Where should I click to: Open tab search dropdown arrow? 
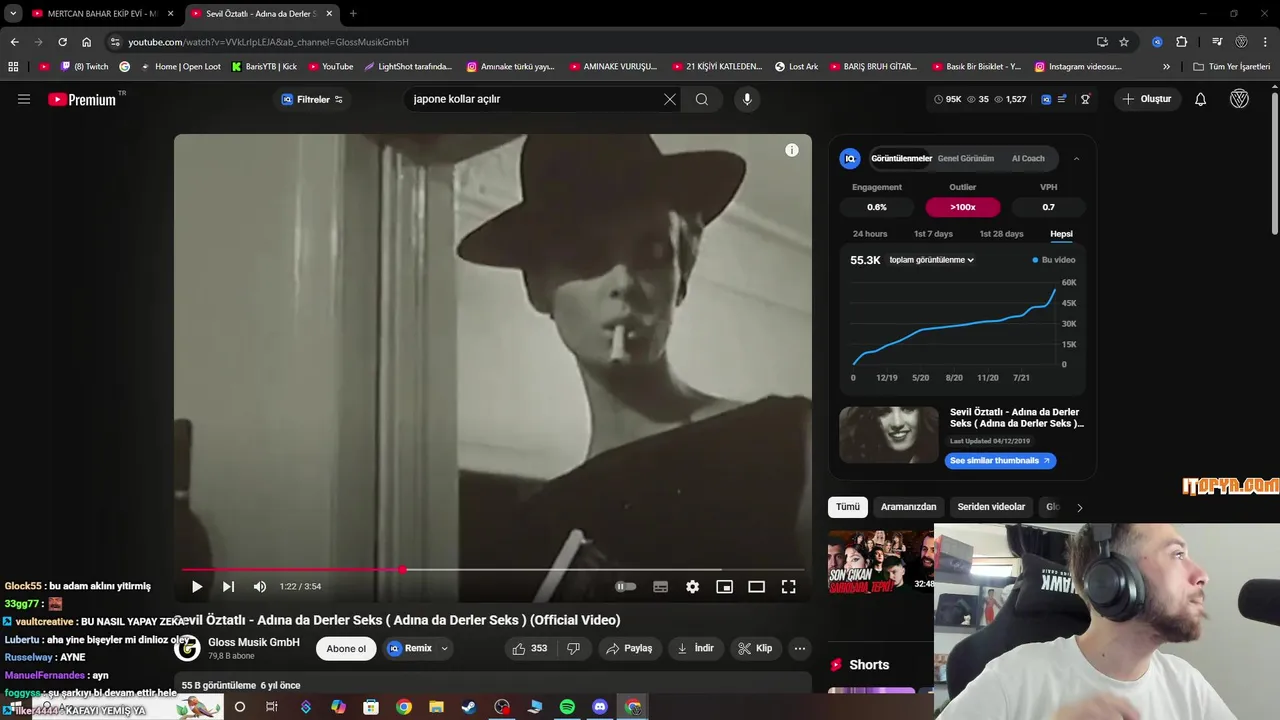point(12,13)
